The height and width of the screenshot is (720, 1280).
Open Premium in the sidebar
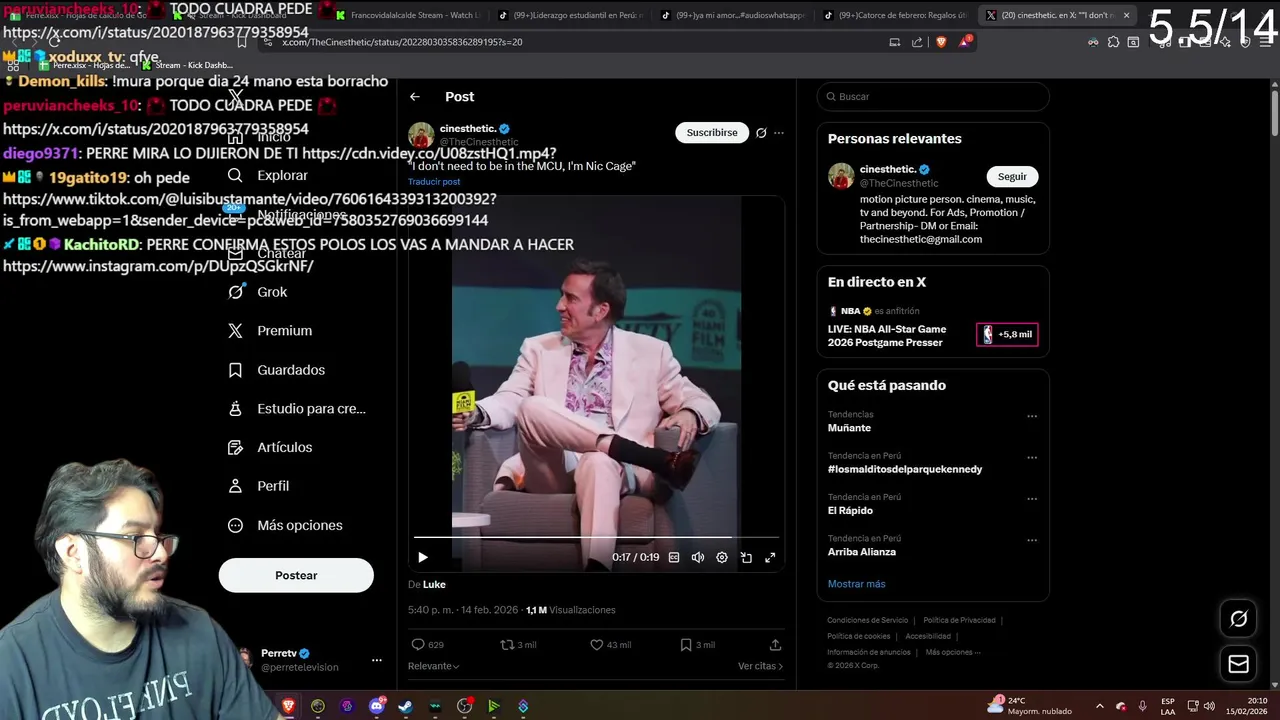pos(270,331)
